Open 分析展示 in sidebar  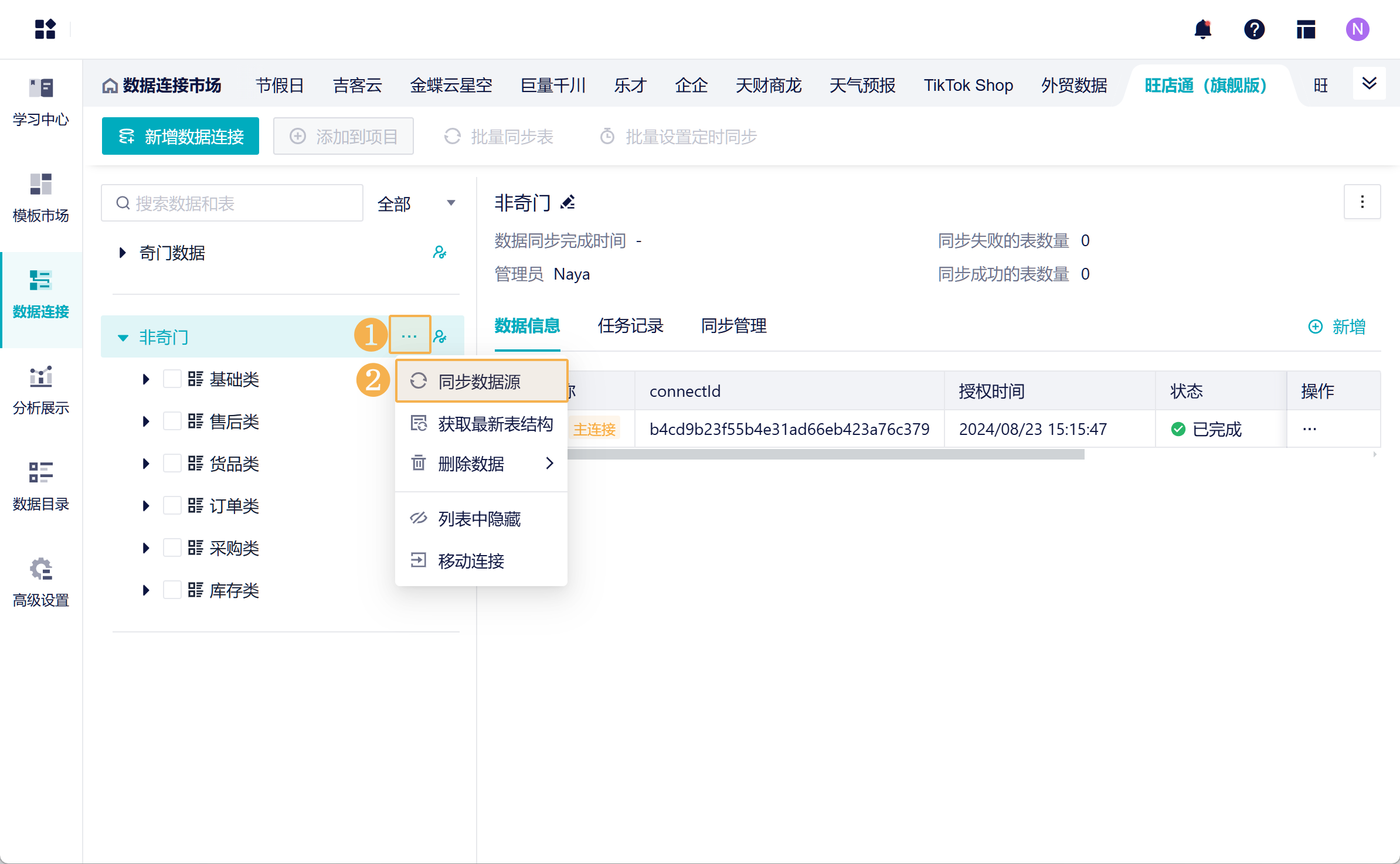tap(41, 390)
